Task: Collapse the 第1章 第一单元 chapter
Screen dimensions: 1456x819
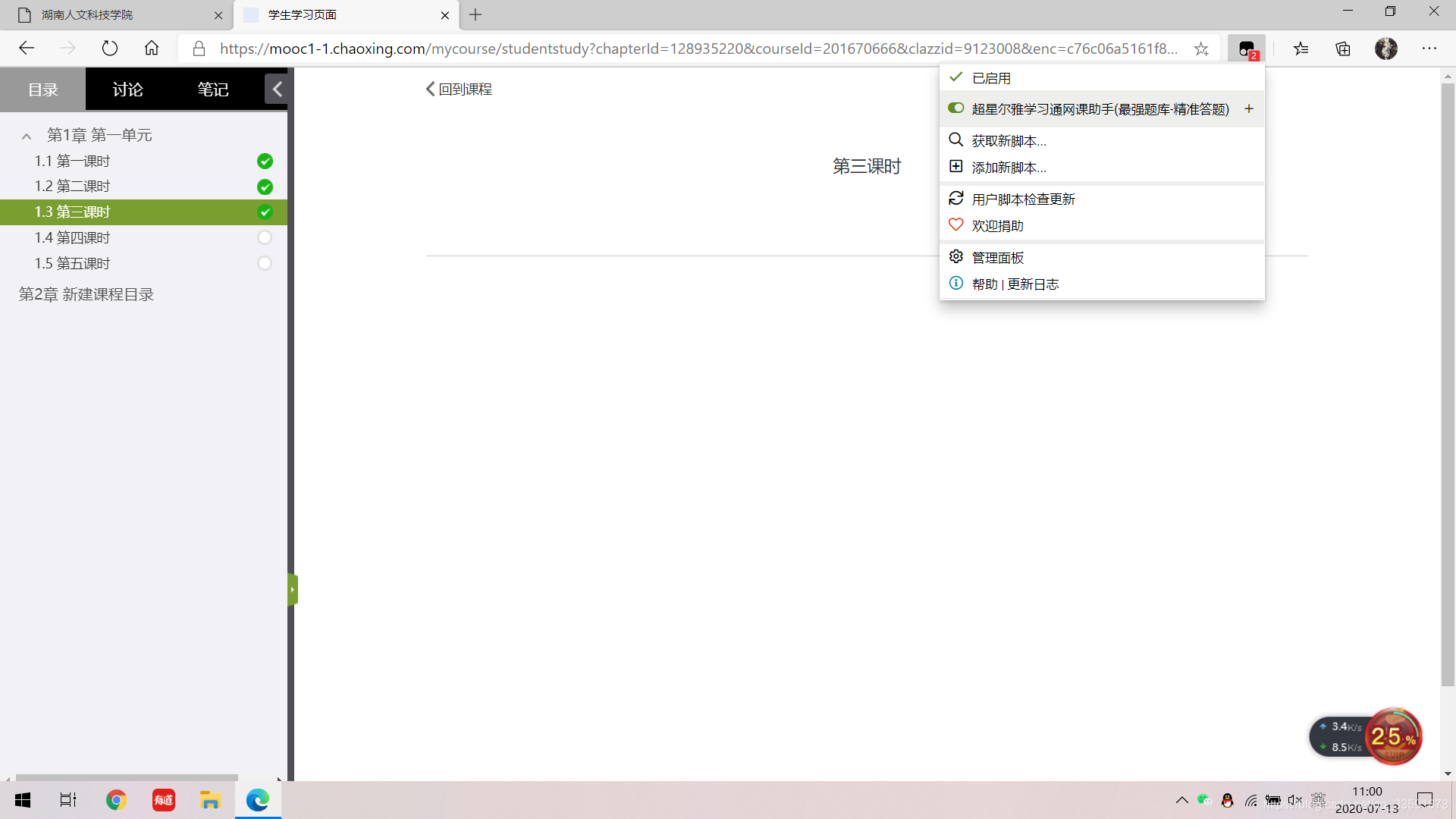Action: [27, 136]
